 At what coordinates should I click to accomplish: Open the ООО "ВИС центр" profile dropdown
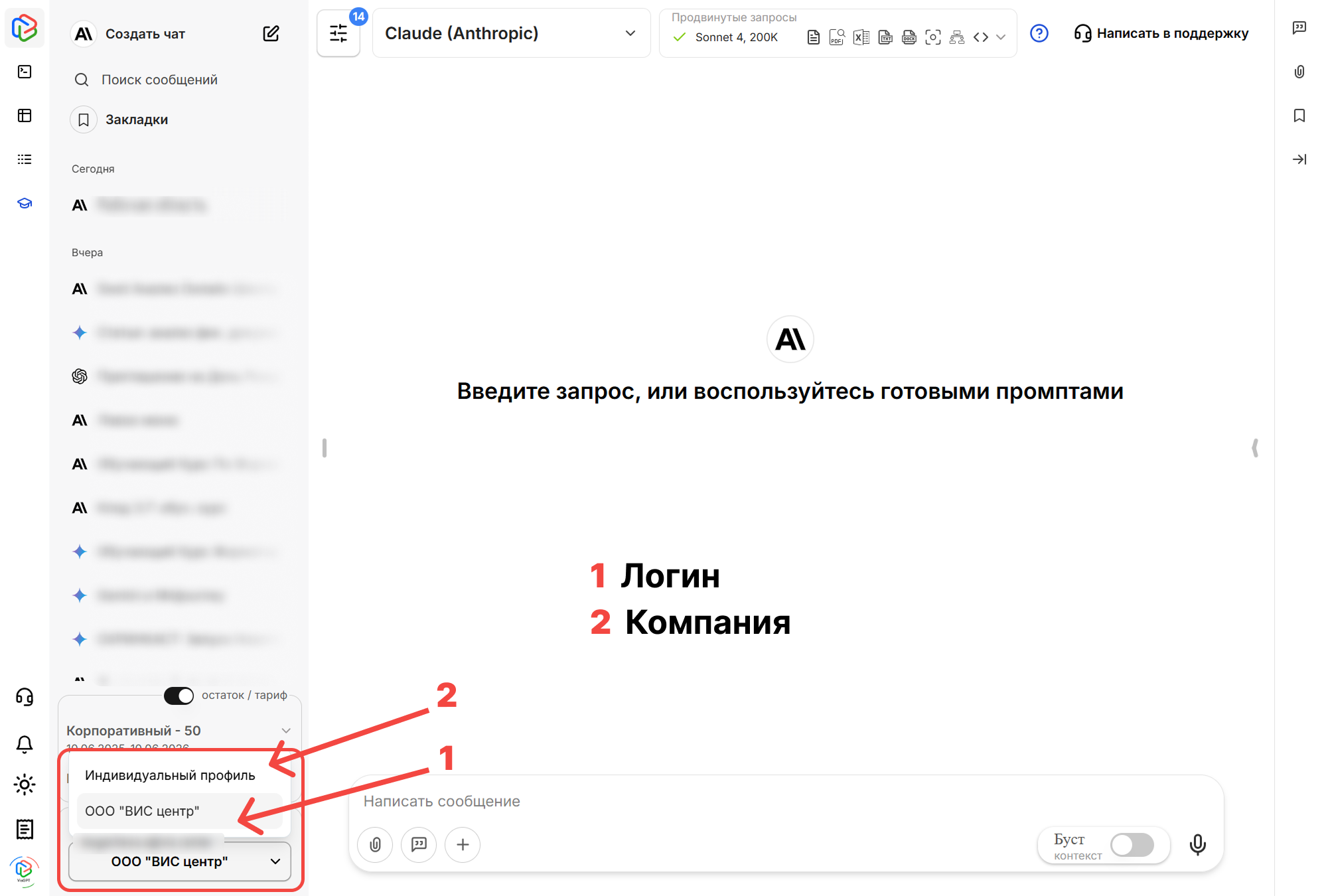(180, 861)
